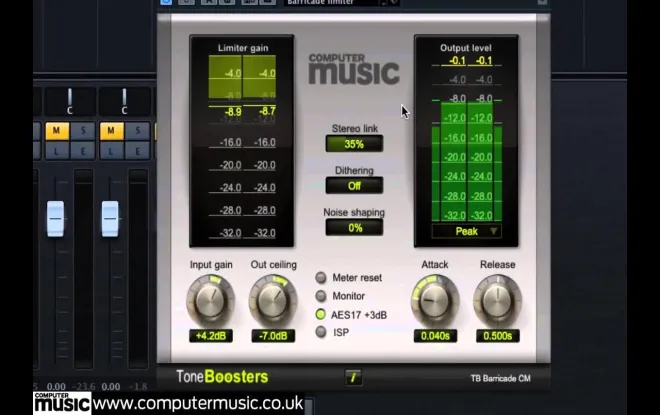
Task: Click the Dithering Off selector
Action: [354, 186]
